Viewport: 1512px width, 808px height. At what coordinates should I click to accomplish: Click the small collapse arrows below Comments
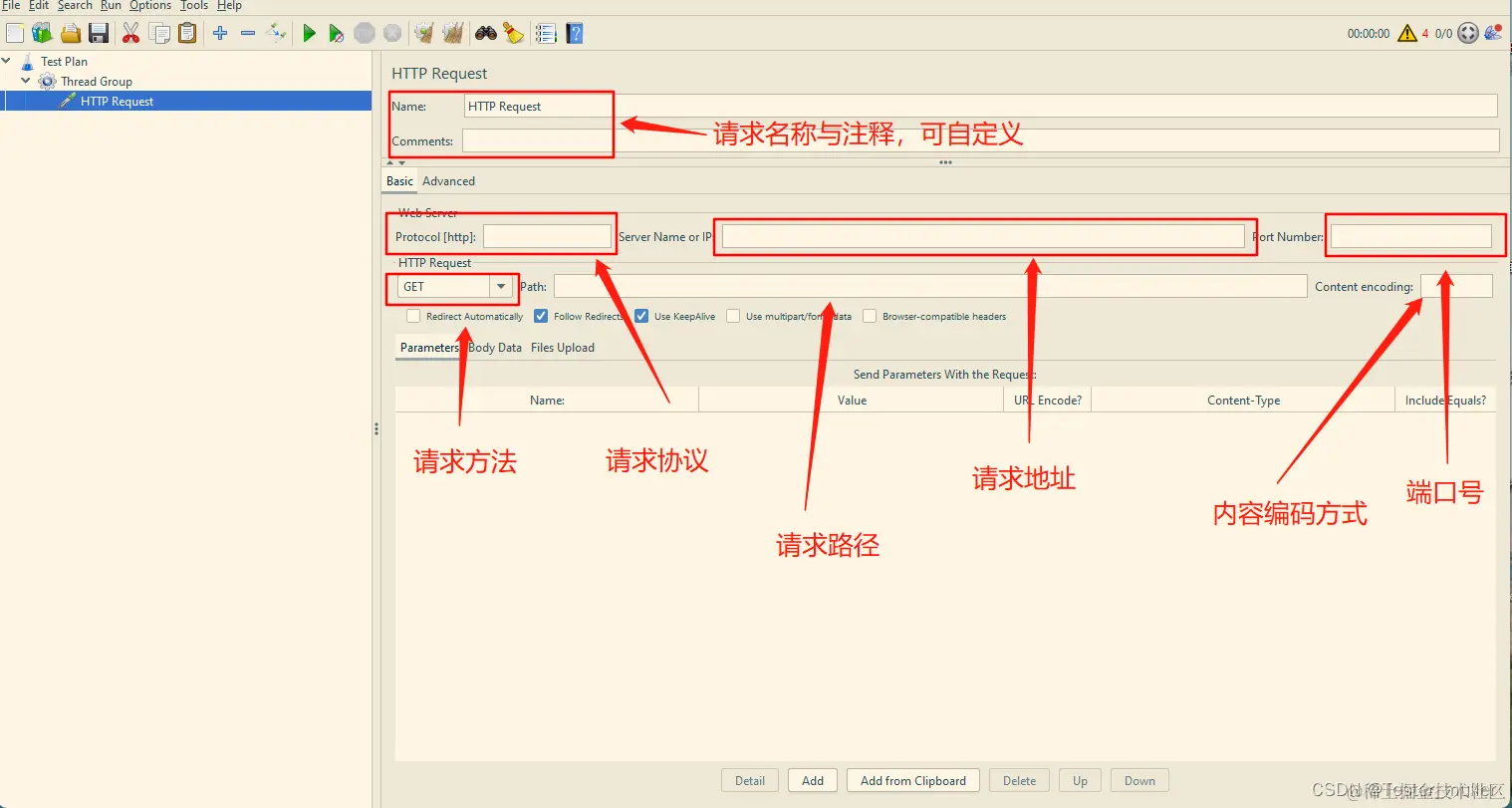(x=396, y=162)
